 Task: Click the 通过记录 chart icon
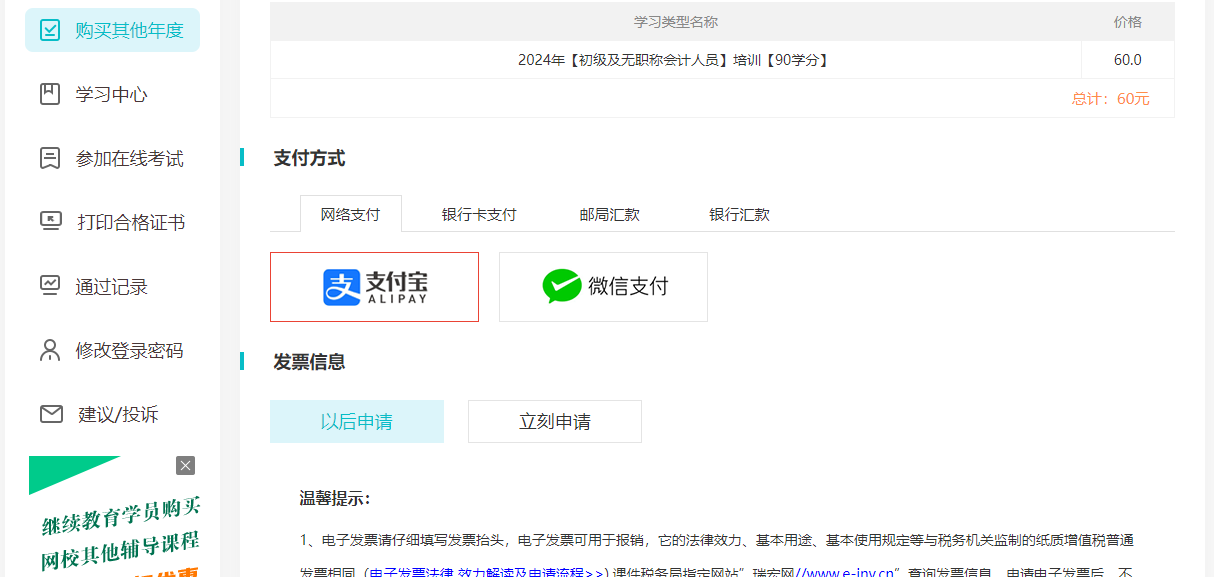(50, 286)
